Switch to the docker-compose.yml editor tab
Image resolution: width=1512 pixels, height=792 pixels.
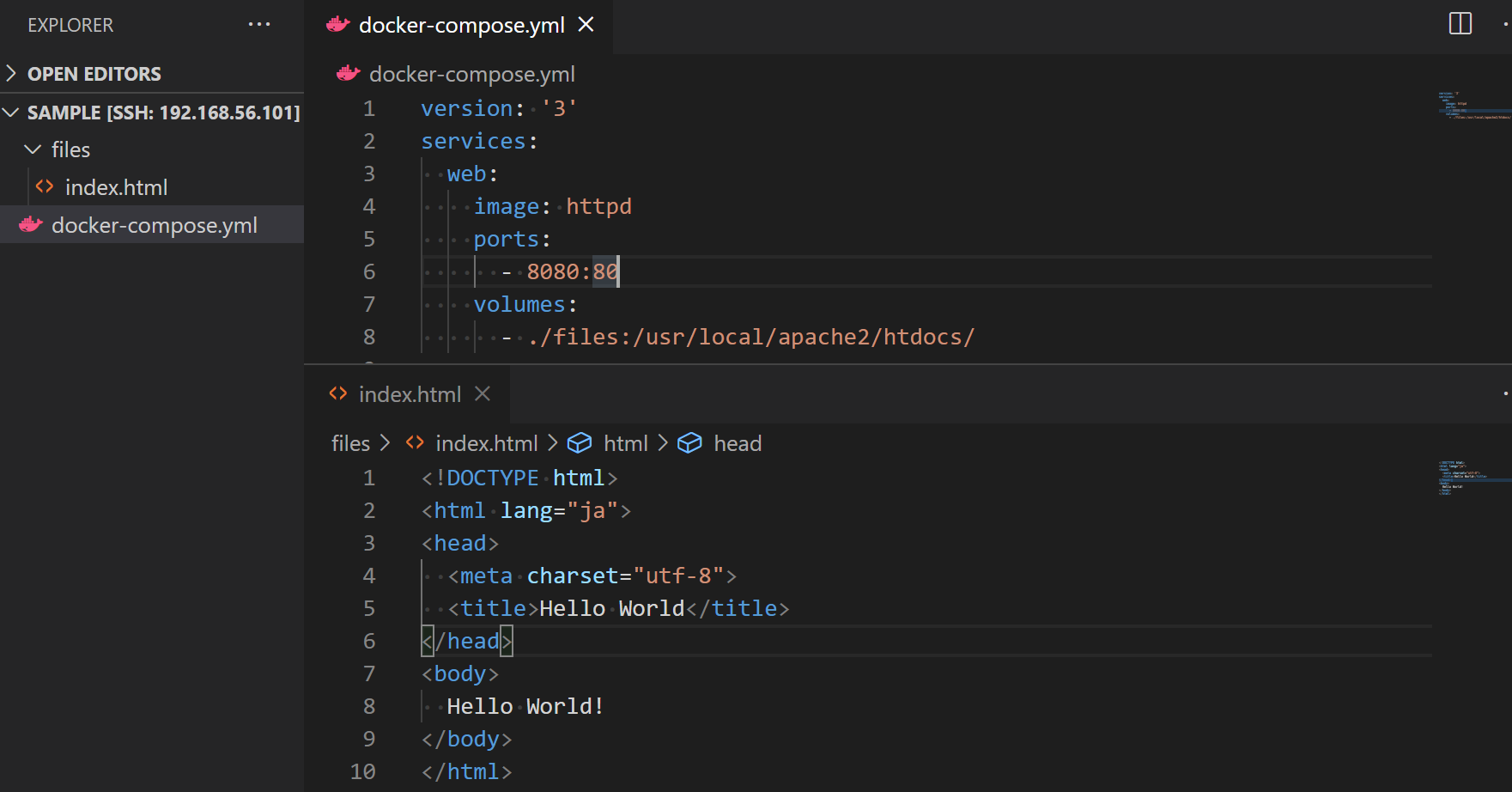pyautogui.click(x=455, y=25)
